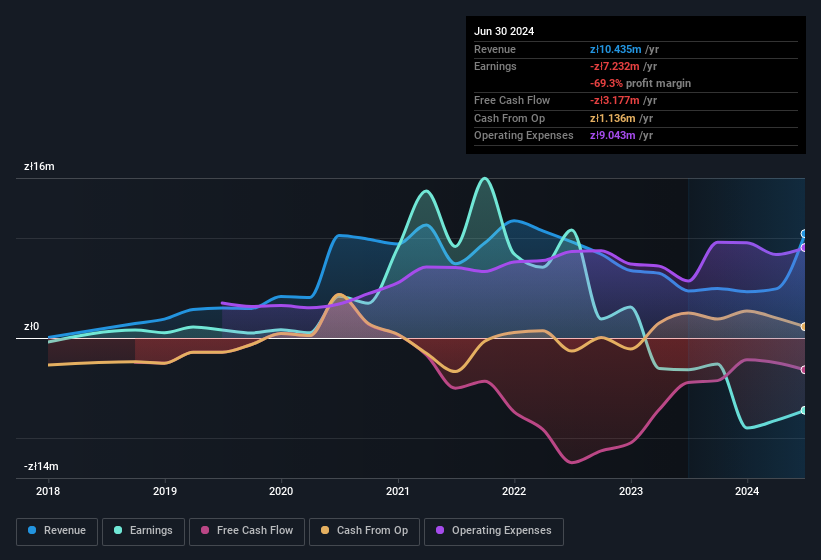
Task: Click the 2019 x-axis label
Action: point(165,491)
